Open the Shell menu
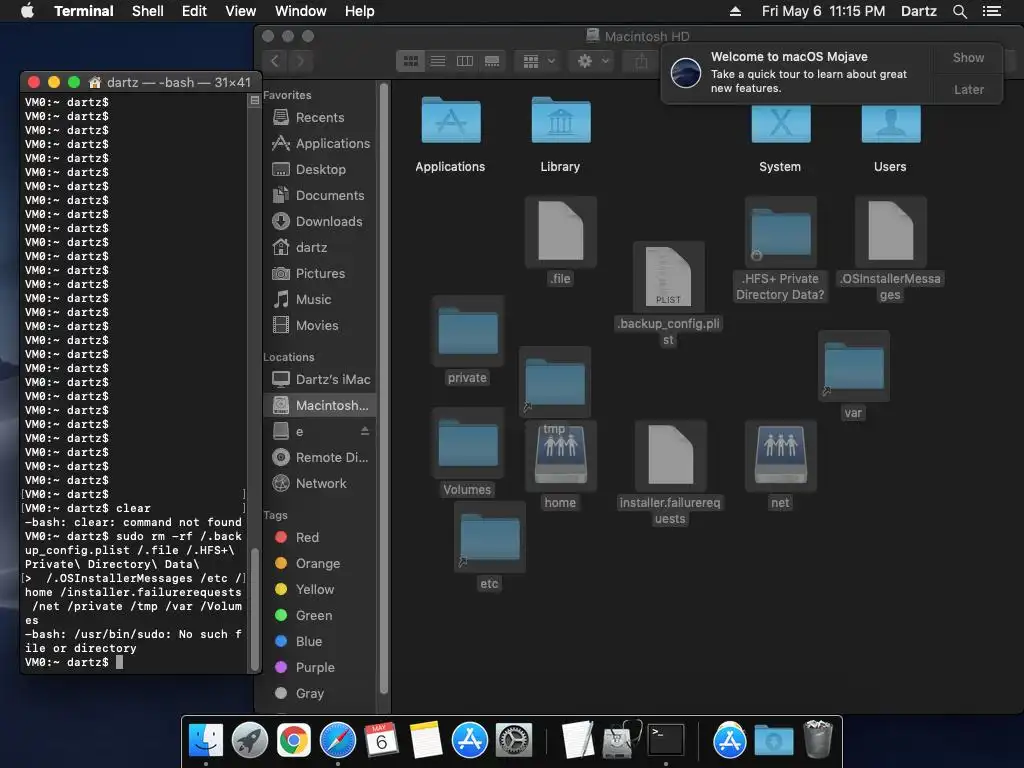Viewport: 1024px width, 768px height. coord(148,11)
